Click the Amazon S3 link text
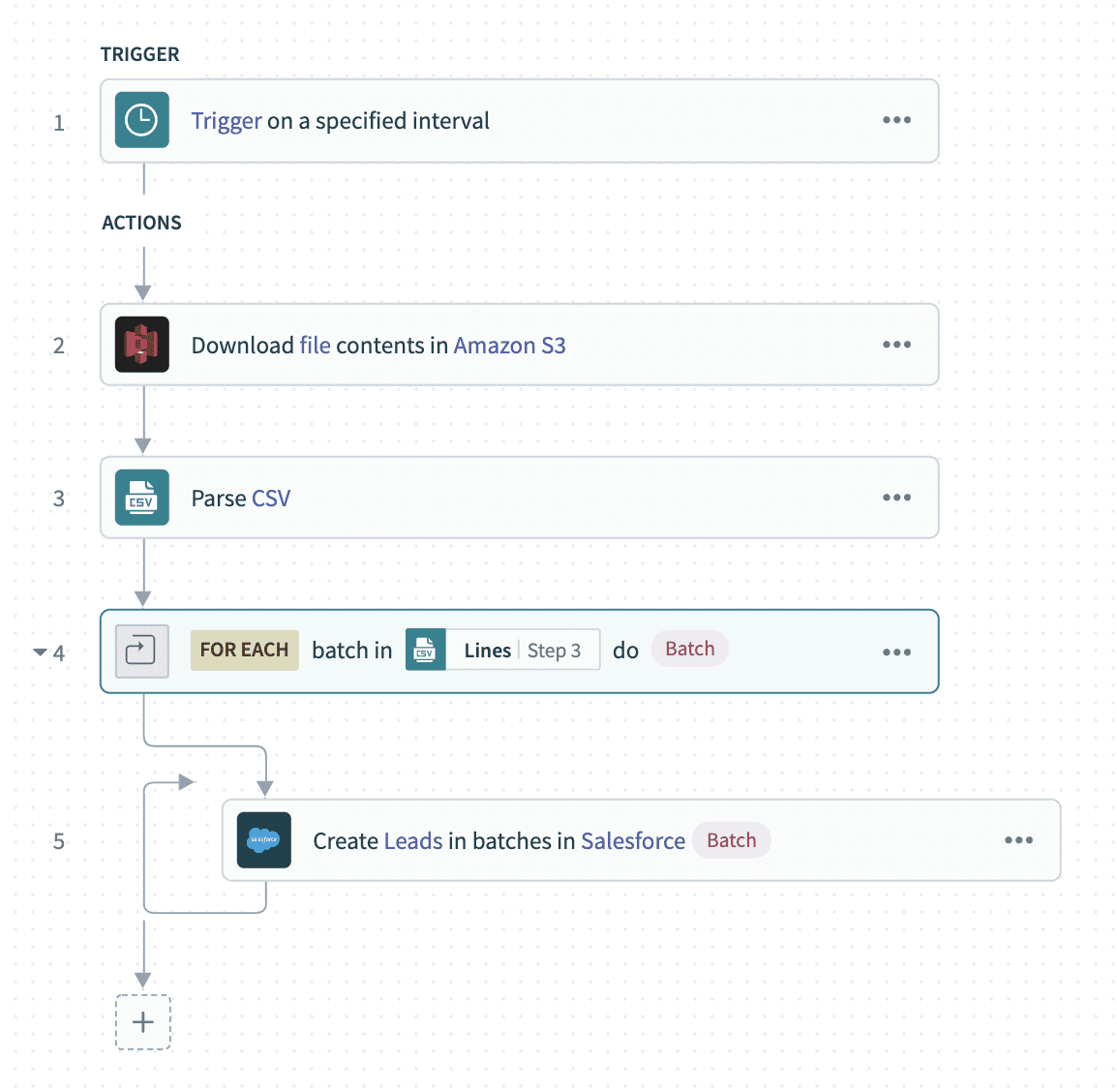 (x=509, y=346)
